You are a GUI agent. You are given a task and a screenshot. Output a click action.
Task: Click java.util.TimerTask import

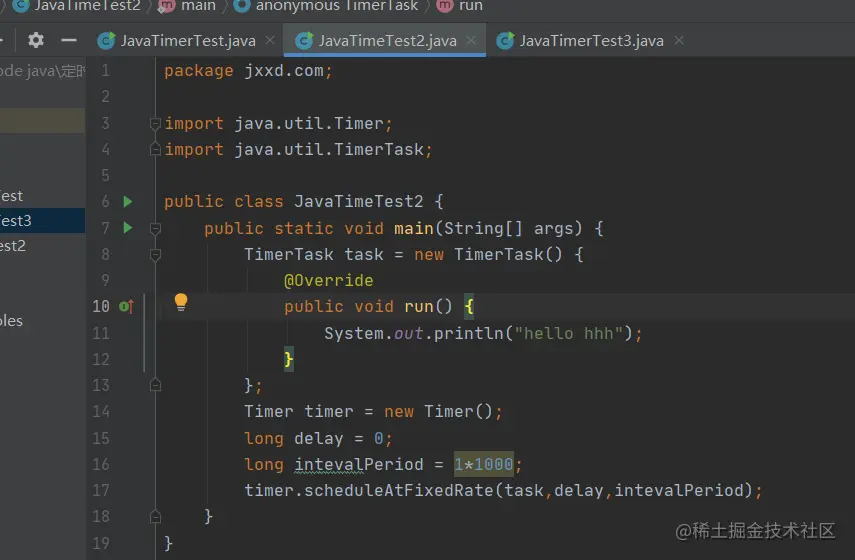tap(329, 149)
